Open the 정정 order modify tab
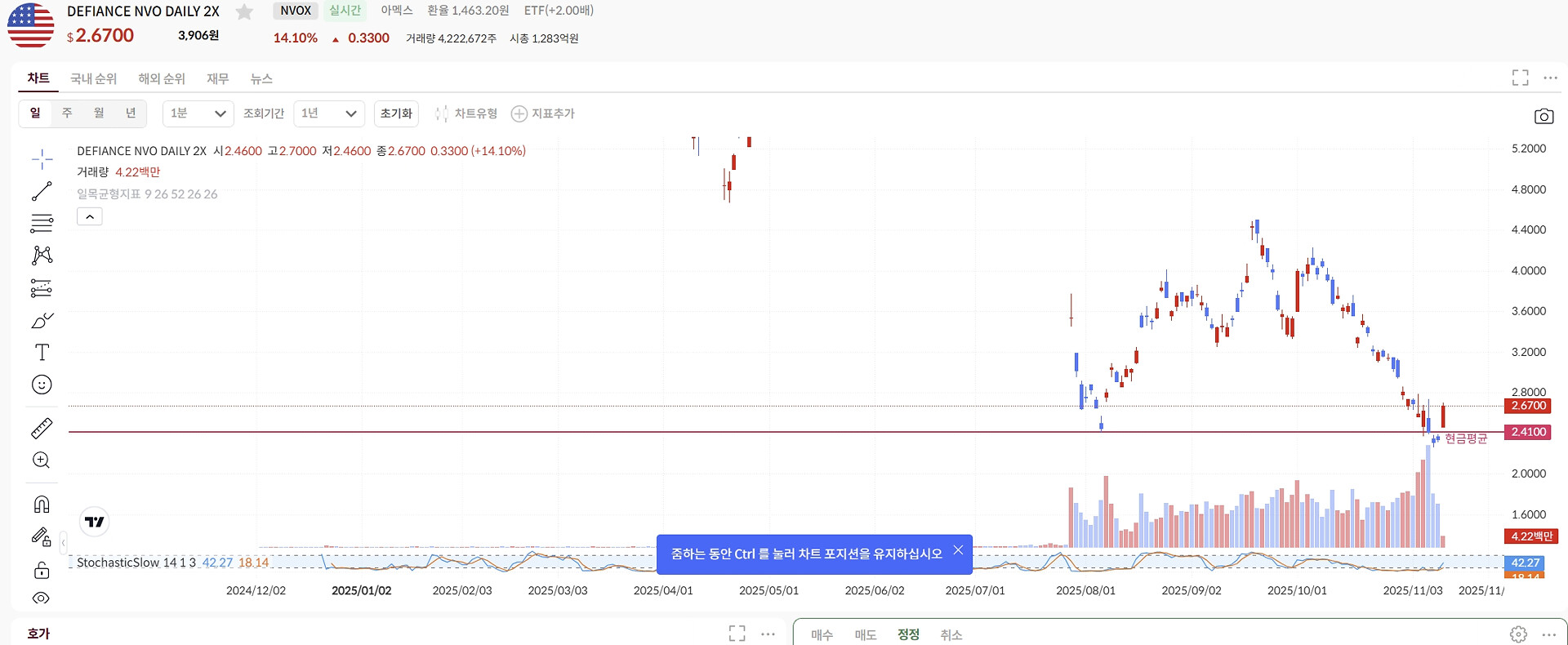The height and width of the screenshot is (645, 1568). coord(908,634)
